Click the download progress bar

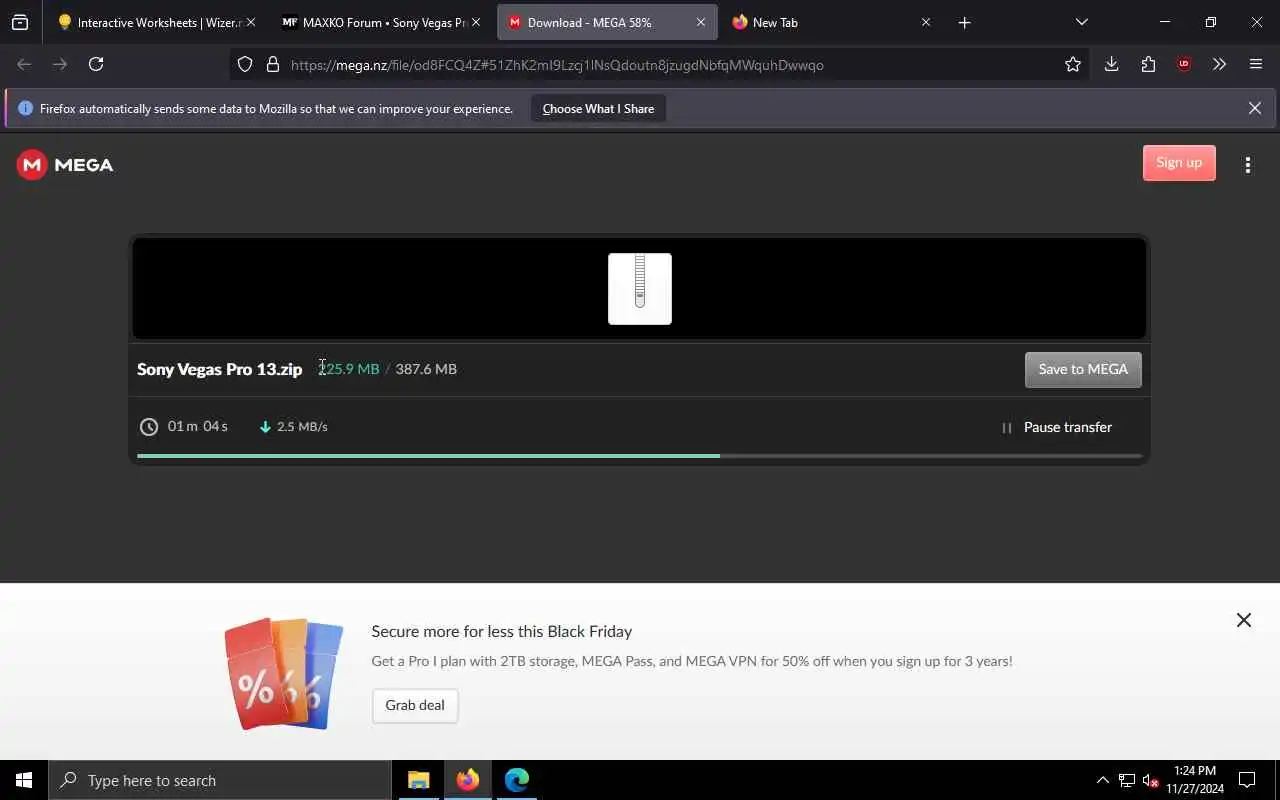[x=640, y=456]
